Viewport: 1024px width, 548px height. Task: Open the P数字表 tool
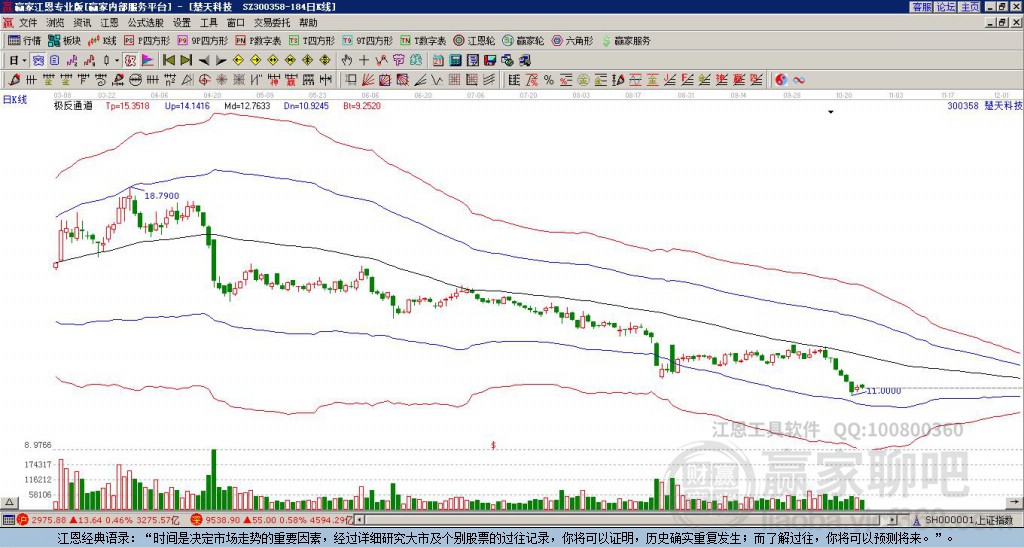coord(259,40)
